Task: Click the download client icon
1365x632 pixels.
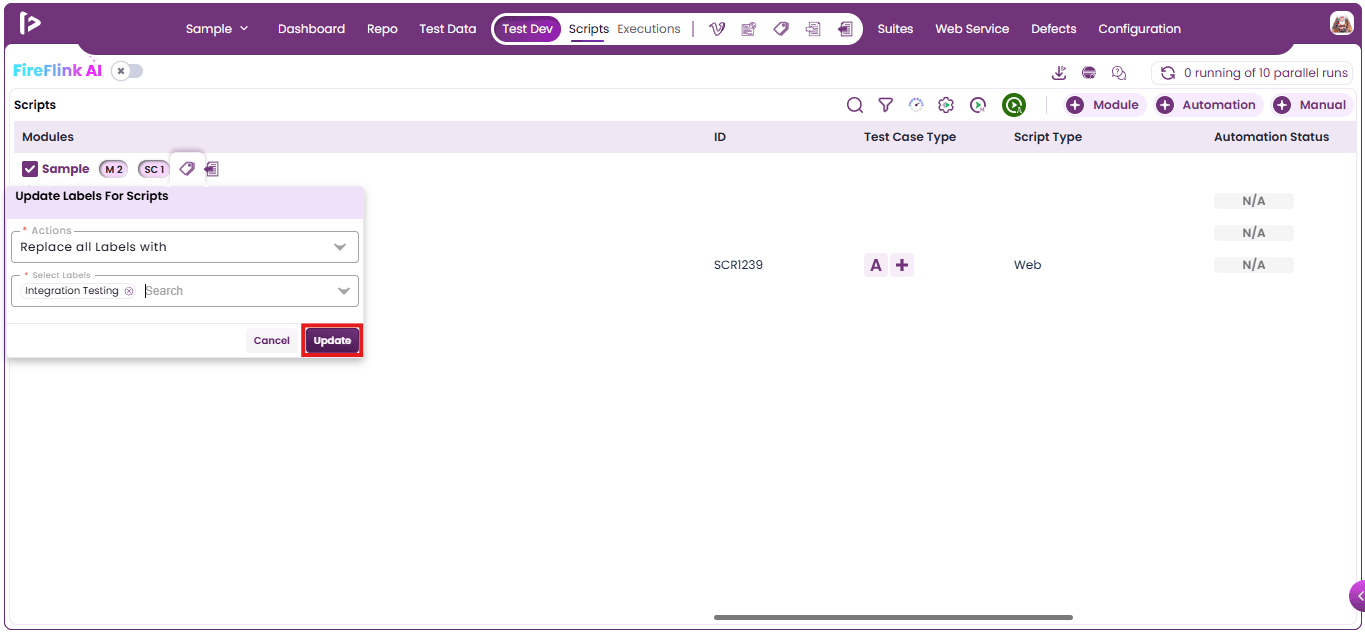Action: coord(1060,73)
